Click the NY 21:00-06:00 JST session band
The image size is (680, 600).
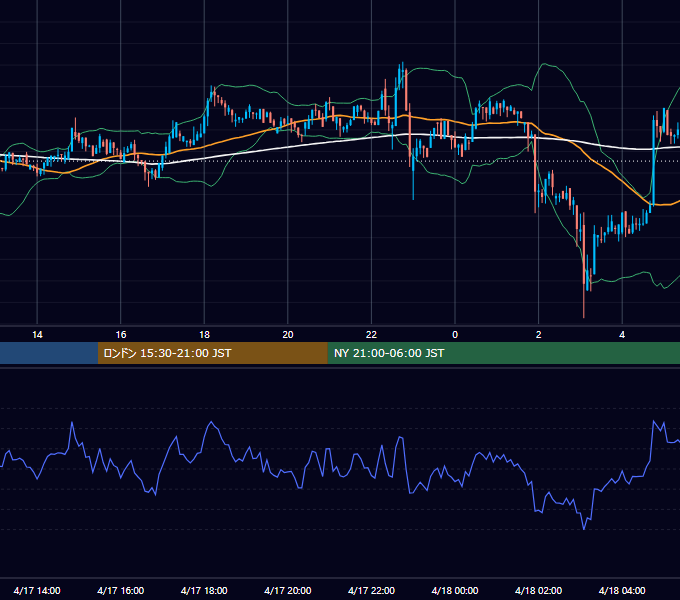pos(503,353)
